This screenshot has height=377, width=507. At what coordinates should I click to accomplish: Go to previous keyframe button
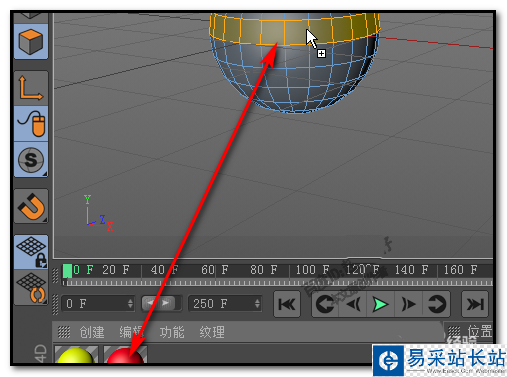tap(325, 304)
